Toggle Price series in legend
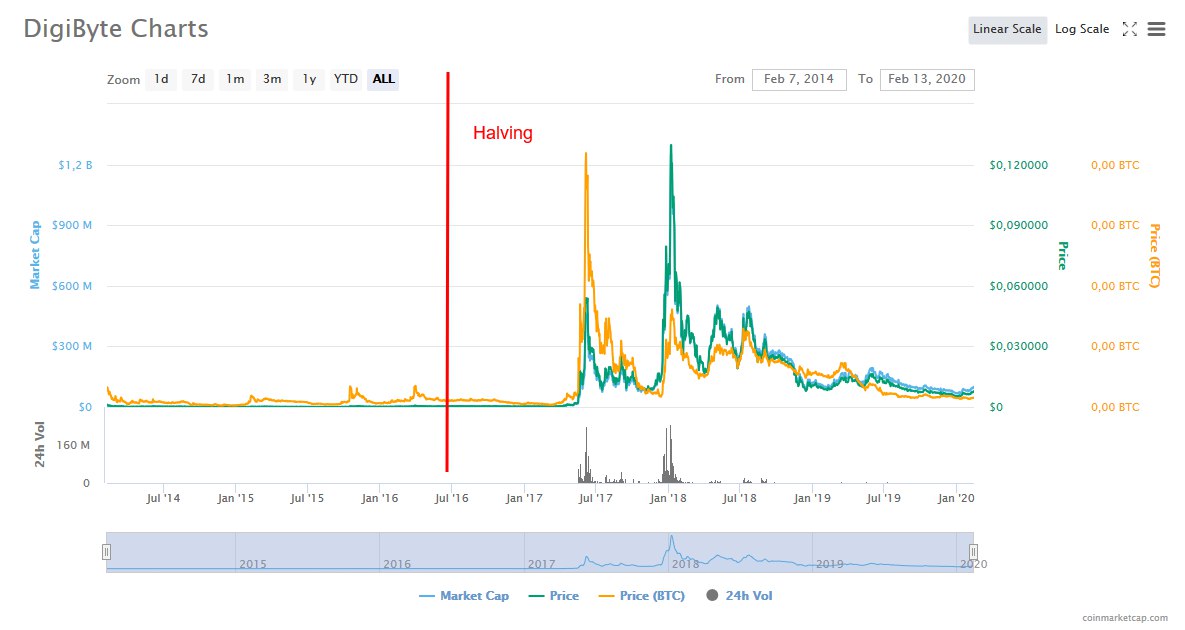This screenshot has height=630, width=1185. coord(554,596)
